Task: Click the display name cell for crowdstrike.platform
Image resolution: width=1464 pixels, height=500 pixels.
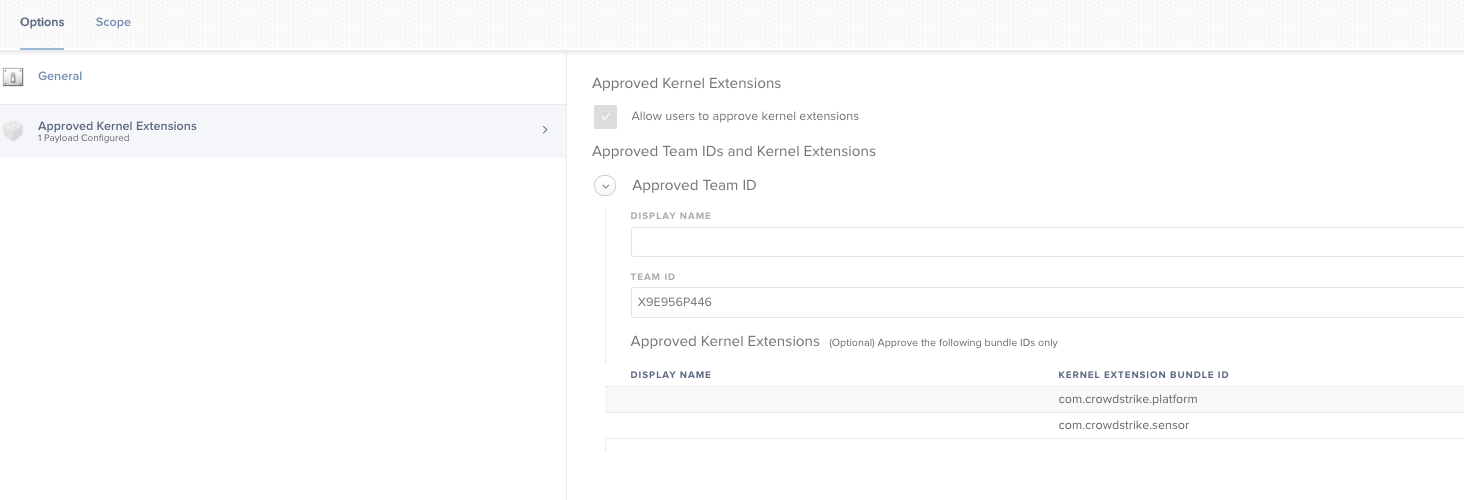Action: click(x=831, y=399)
